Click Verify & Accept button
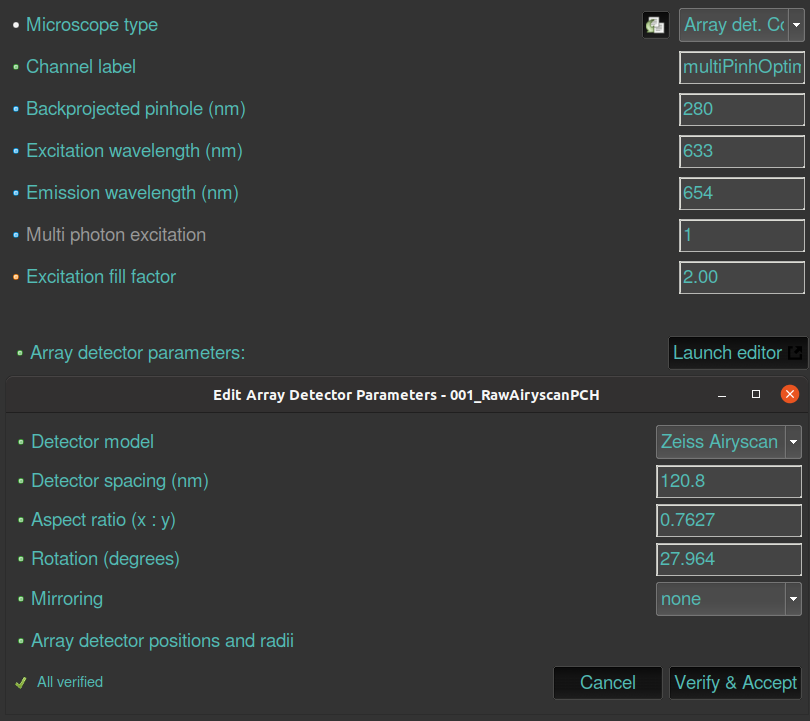Viewport: 810px width, 721px height. click(x=736, y=683)
